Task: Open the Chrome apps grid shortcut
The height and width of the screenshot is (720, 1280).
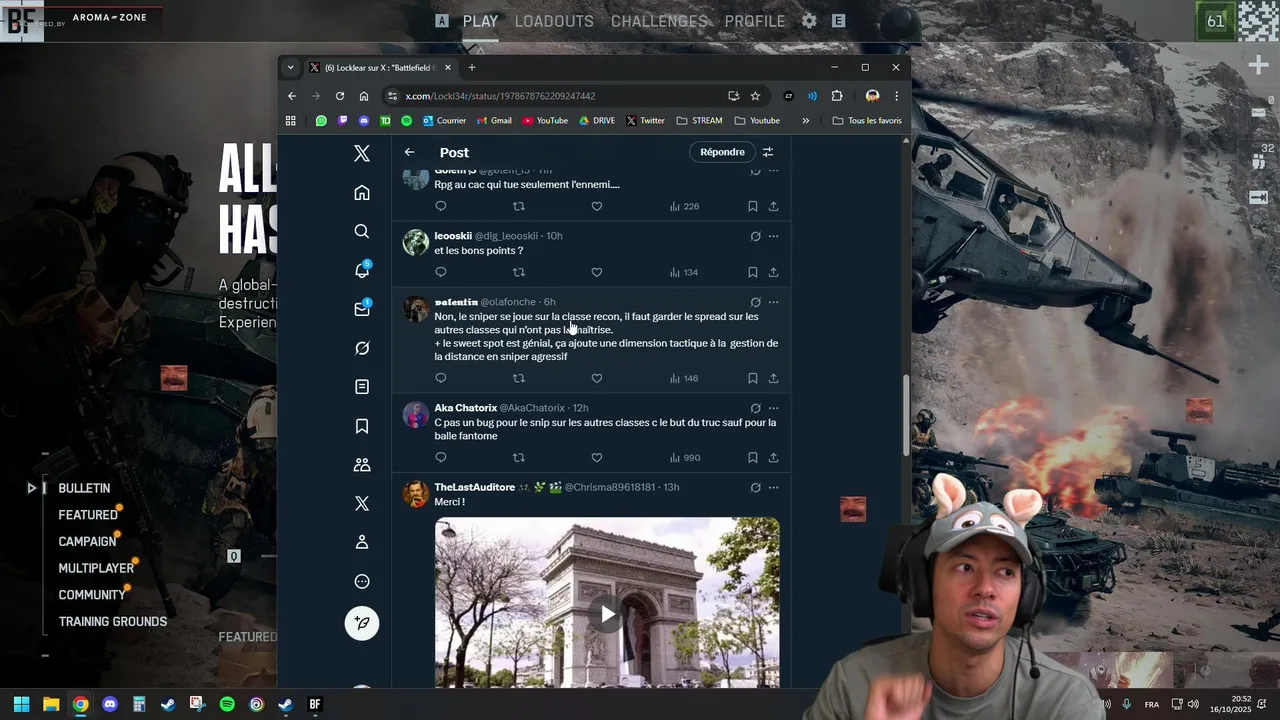Action: [291, 120]
